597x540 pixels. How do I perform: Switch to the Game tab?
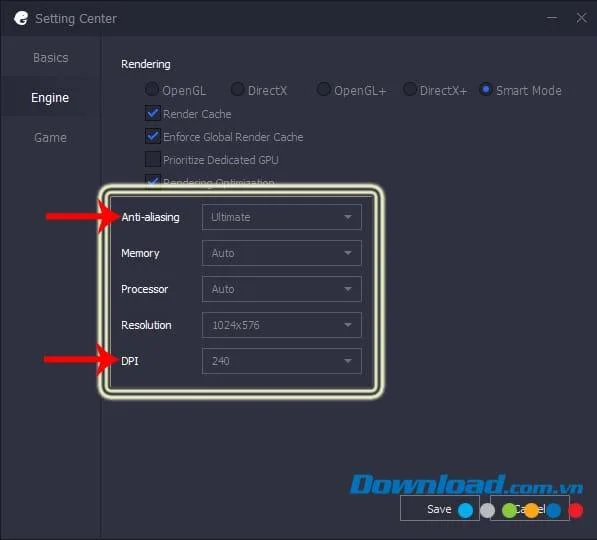51,137
